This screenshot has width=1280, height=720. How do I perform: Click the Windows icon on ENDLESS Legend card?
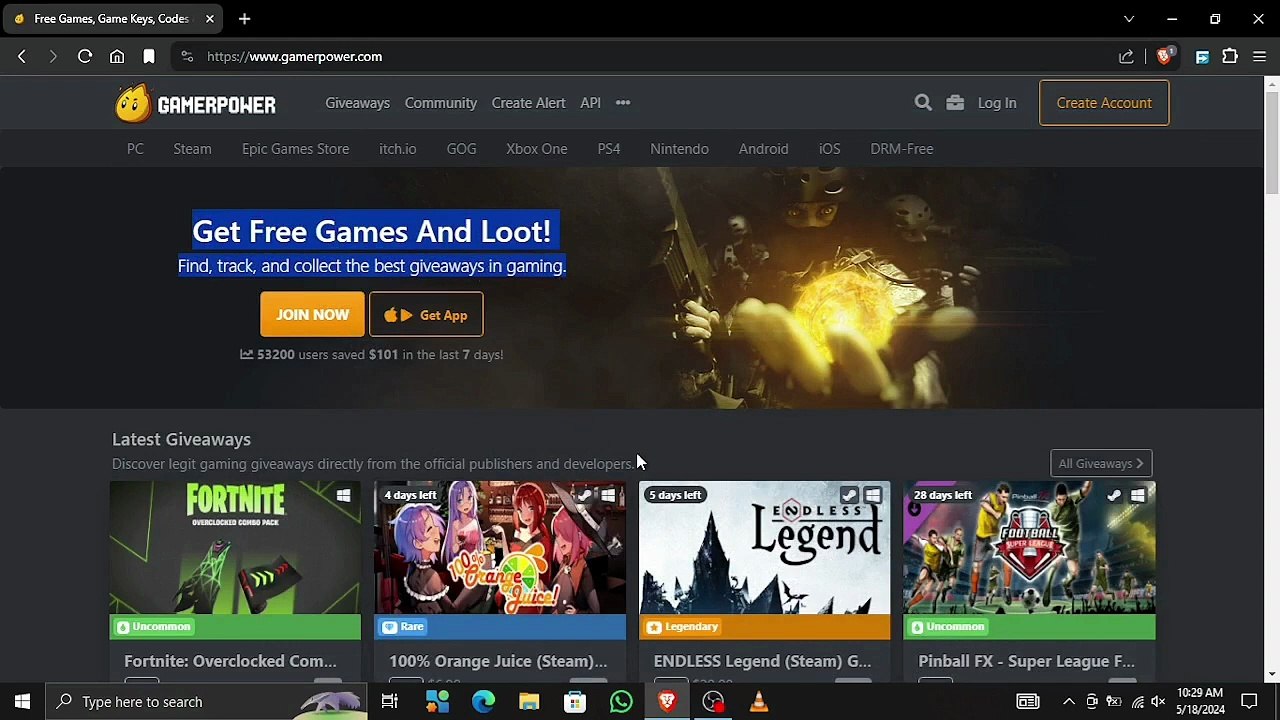point(873,495)
